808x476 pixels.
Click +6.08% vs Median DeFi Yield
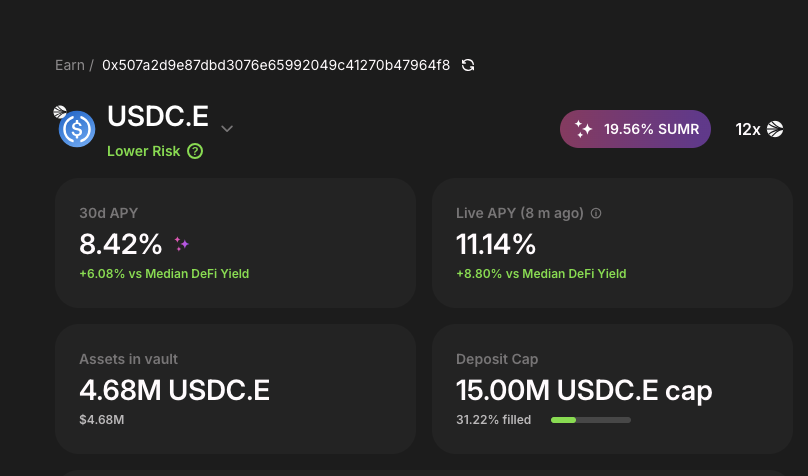[164, 274]
